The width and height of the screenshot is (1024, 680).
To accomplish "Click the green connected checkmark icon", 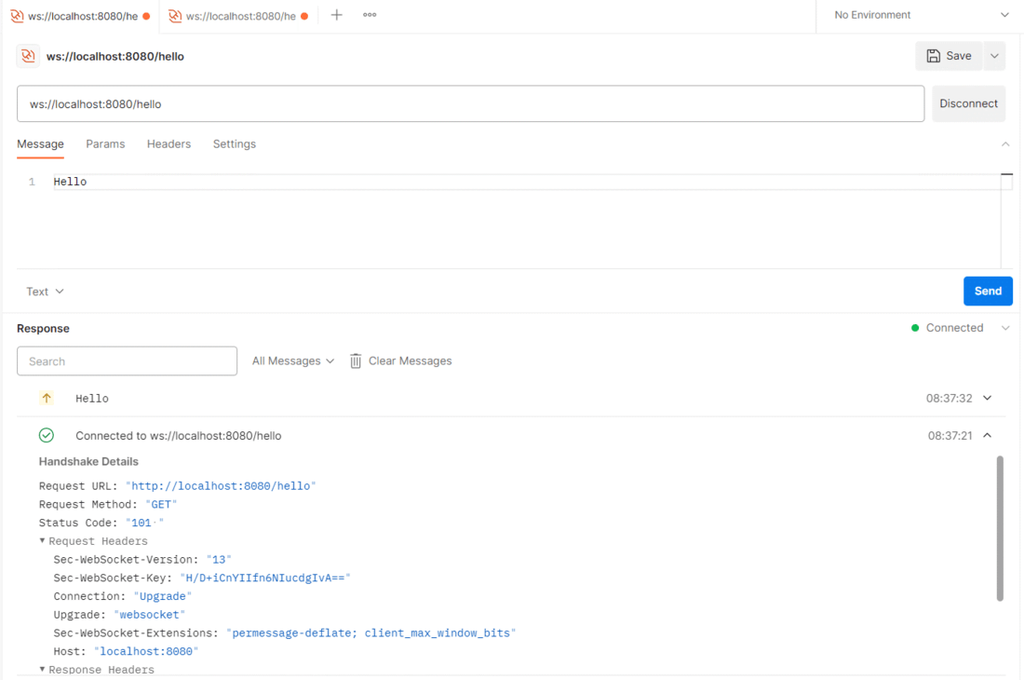I will pos(46,435).
